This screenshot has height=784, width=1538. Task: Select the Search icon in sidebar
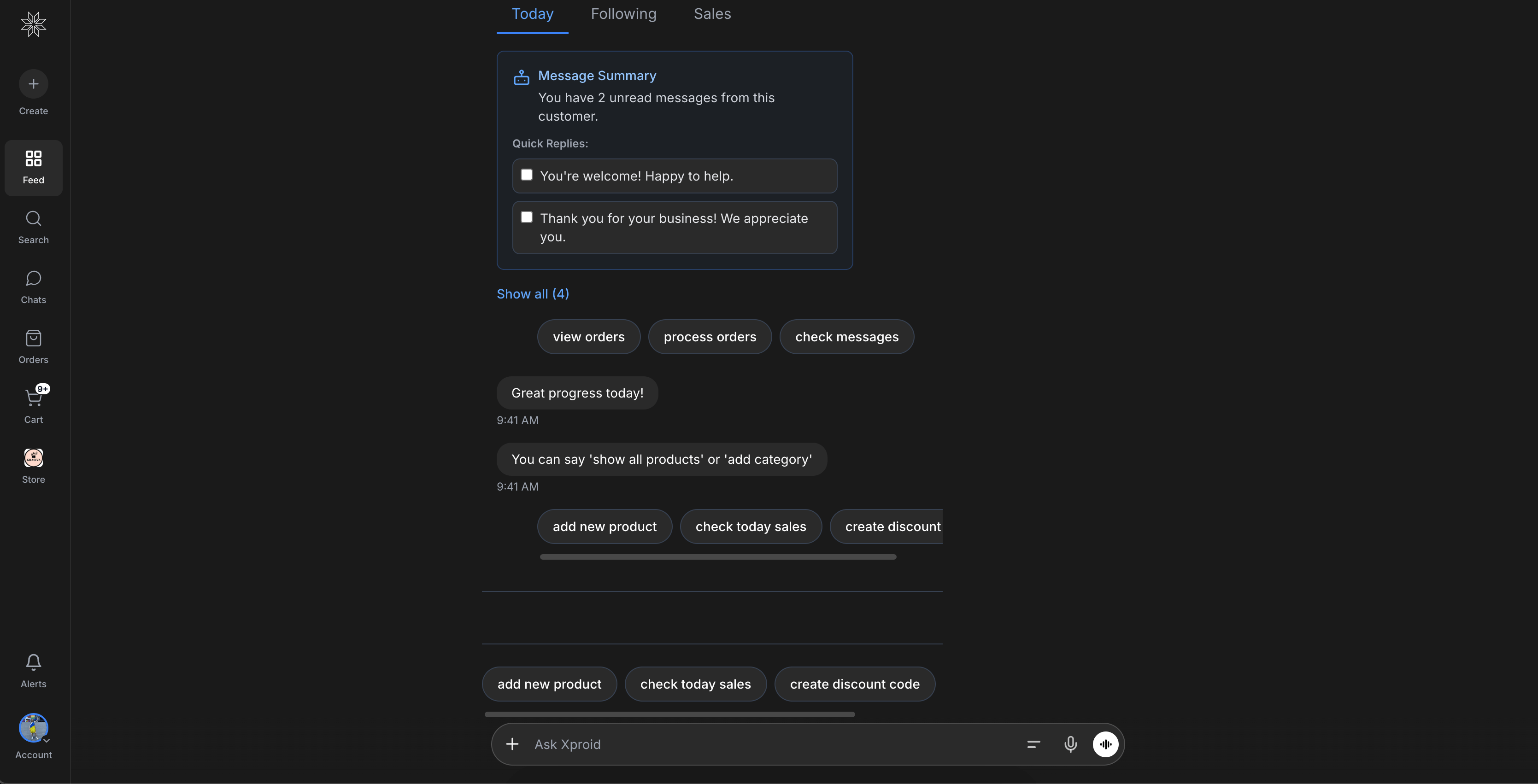point(33,226)
